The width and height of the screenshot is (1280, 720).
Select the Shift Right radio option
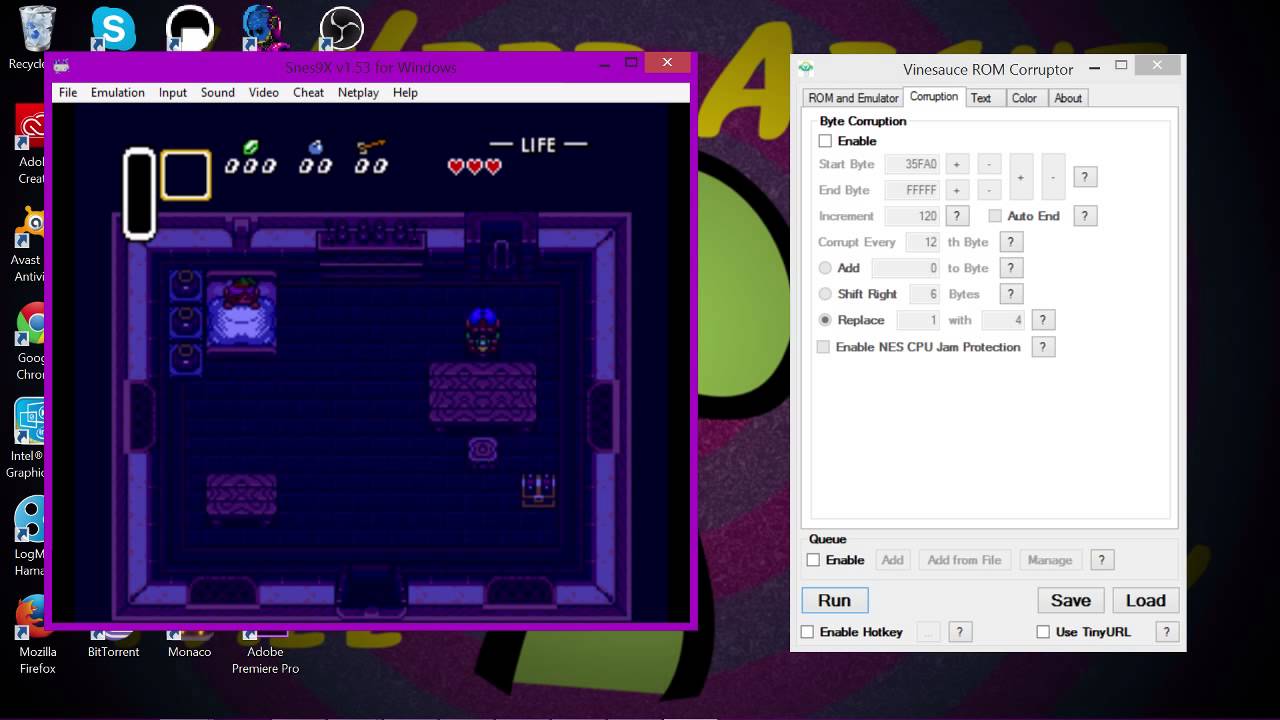[825, 294]
